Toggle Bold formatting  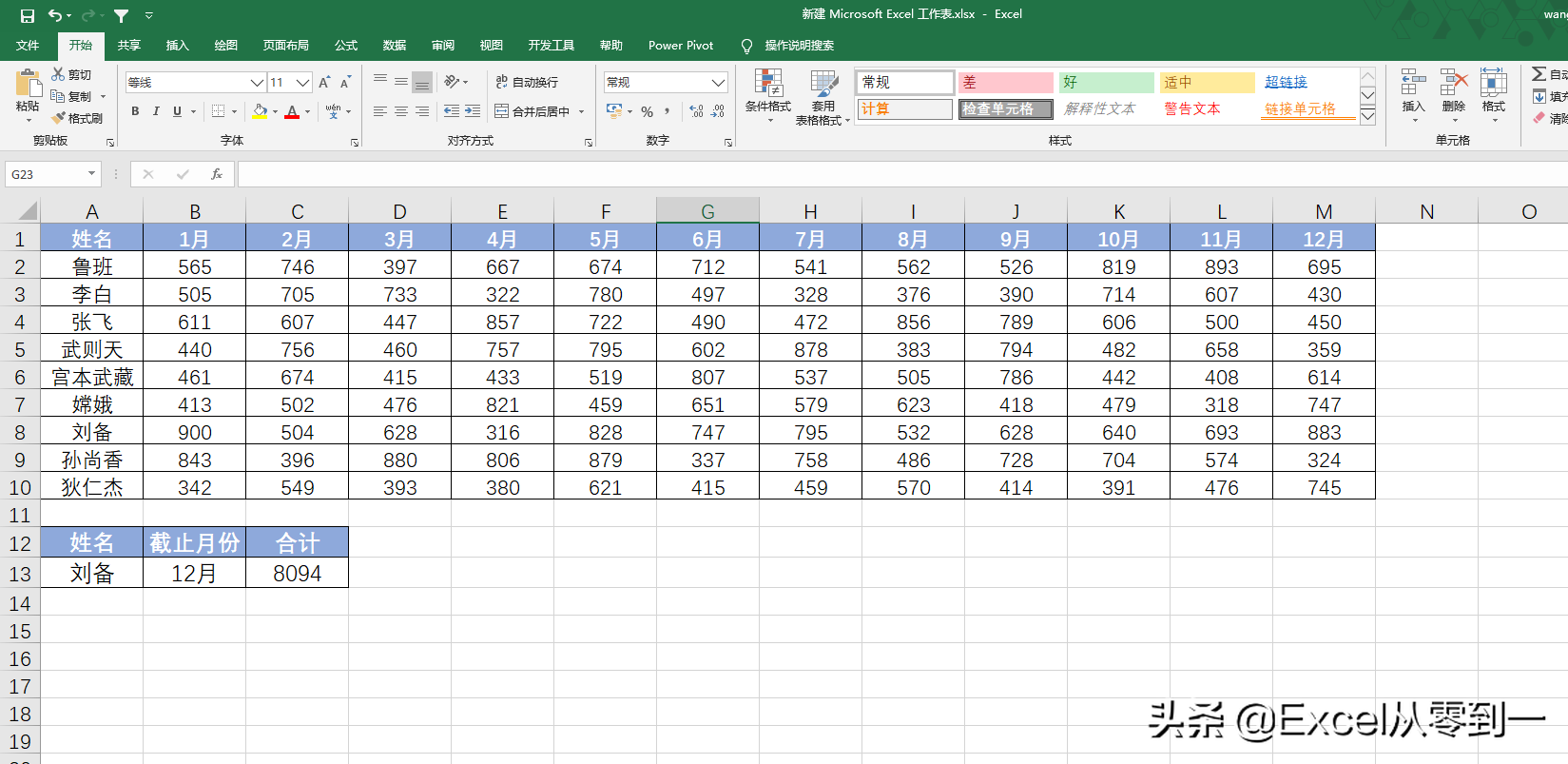[135, 111]
